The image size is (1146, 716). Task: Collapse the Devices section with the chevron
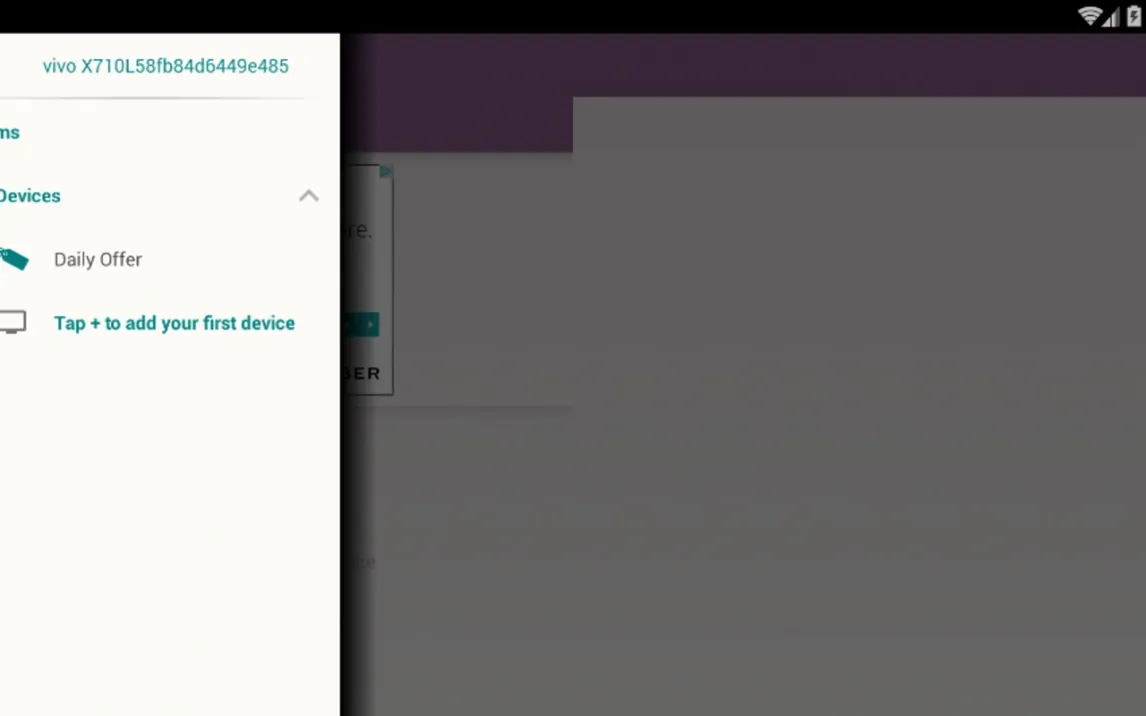point(309,196)
